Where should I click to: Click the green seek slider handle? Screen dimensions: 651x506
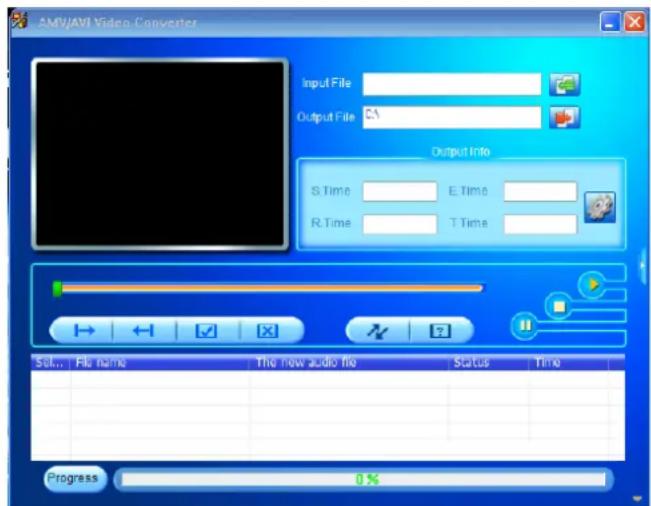pos(57,288)
